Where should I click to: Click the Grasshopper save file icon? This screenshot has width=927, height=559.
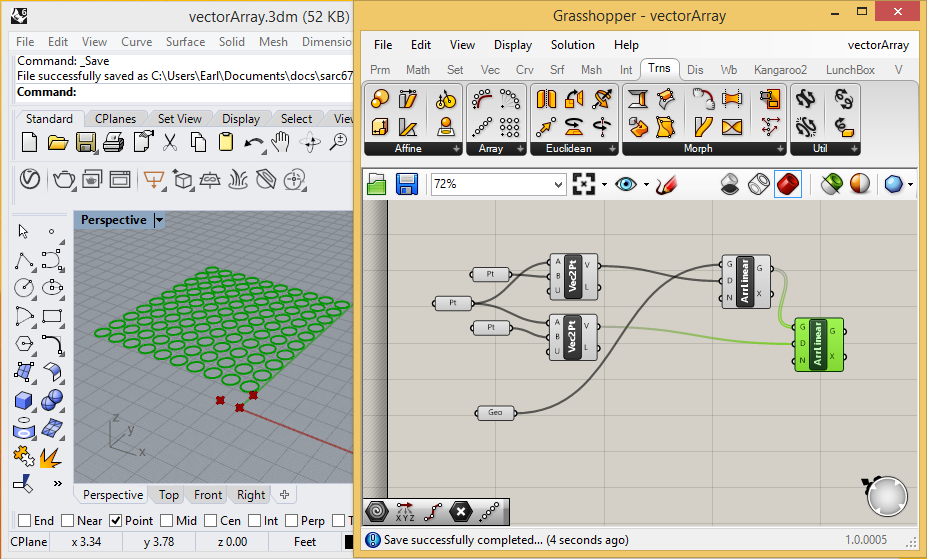tap(407, 184)
